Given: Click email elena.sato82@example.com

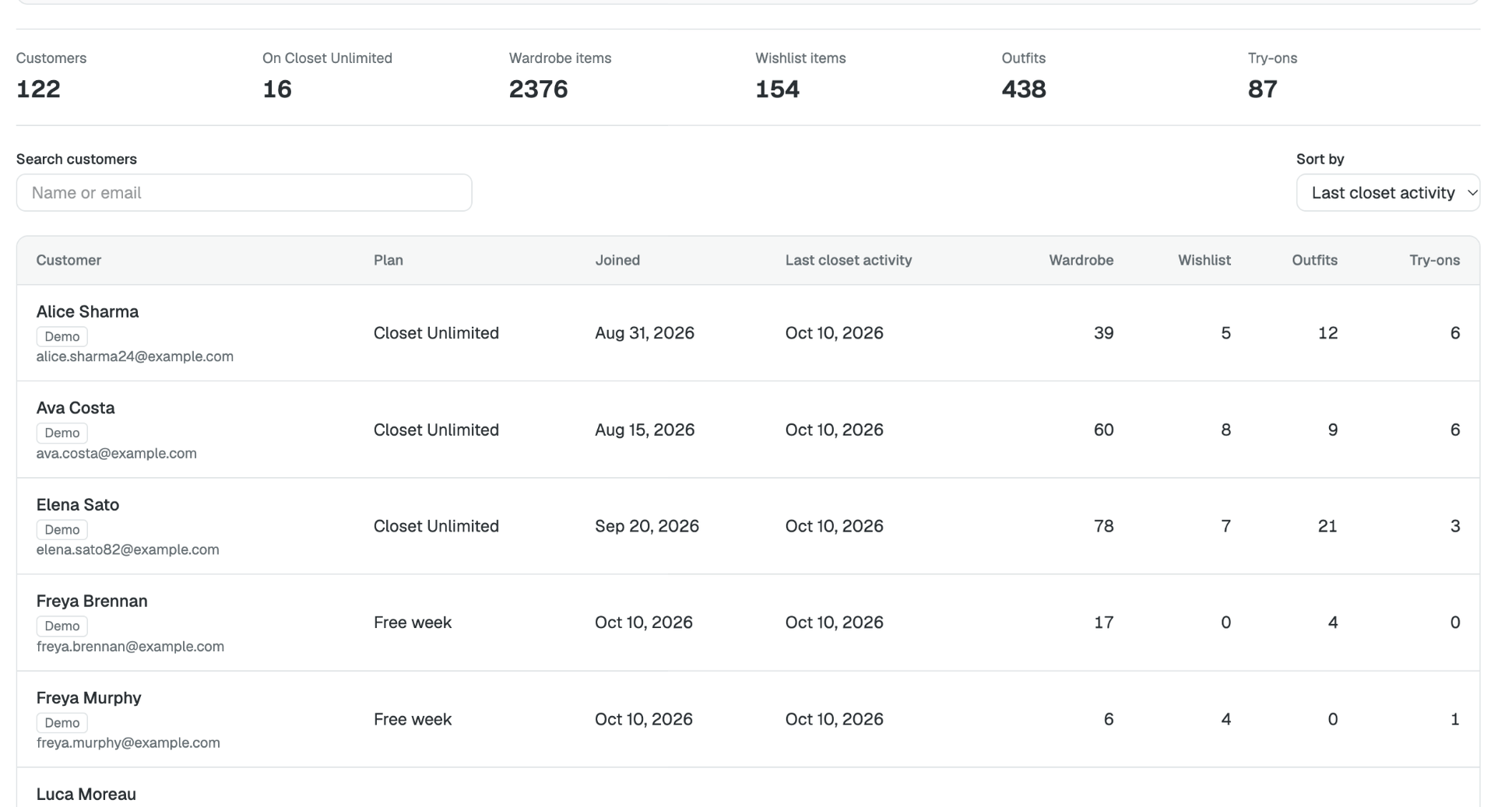Looking at the screenshot, I should (128, 549).
